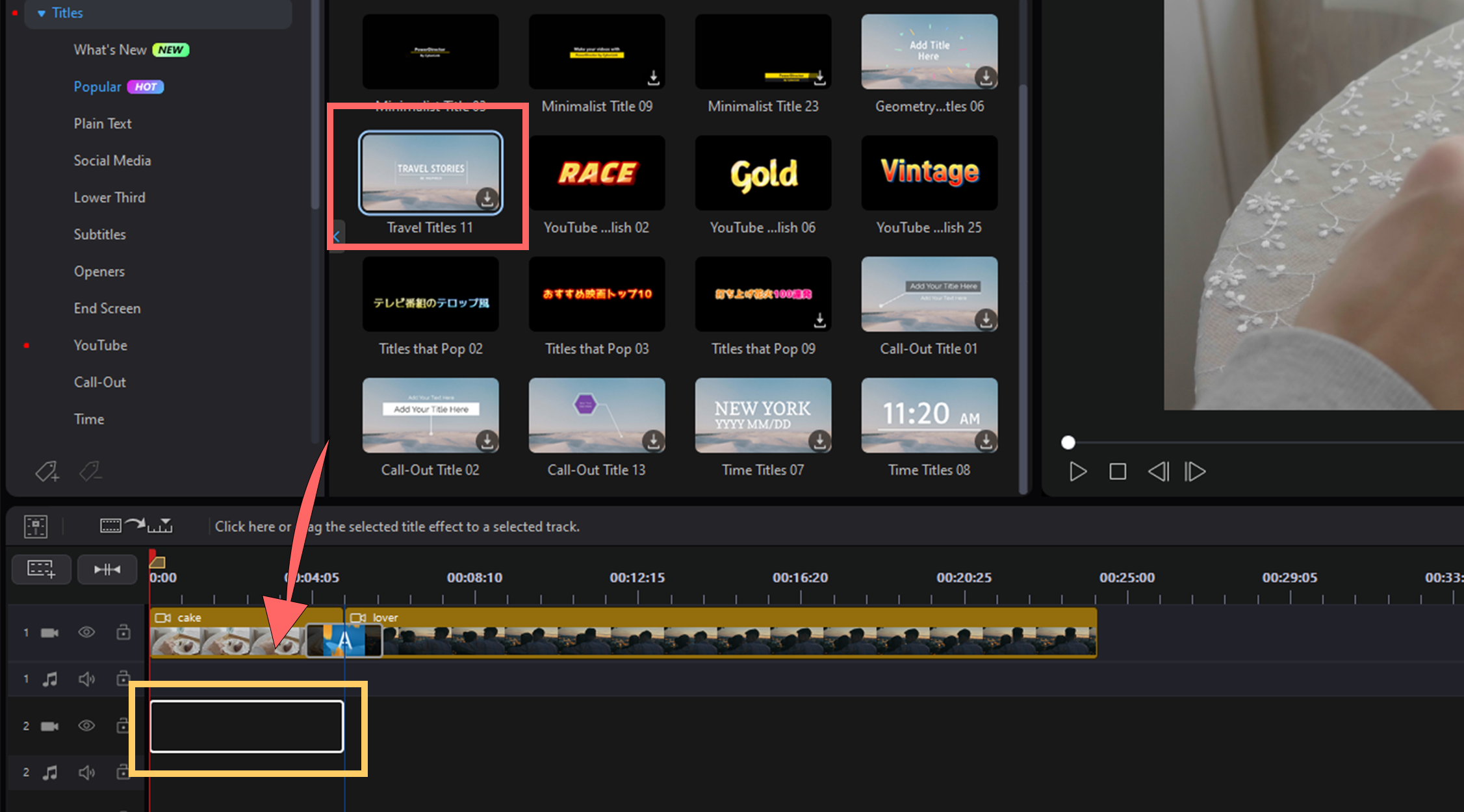Stop the preview playback
Viewport: 1464px width, 812px height.
coord(1118,472)
